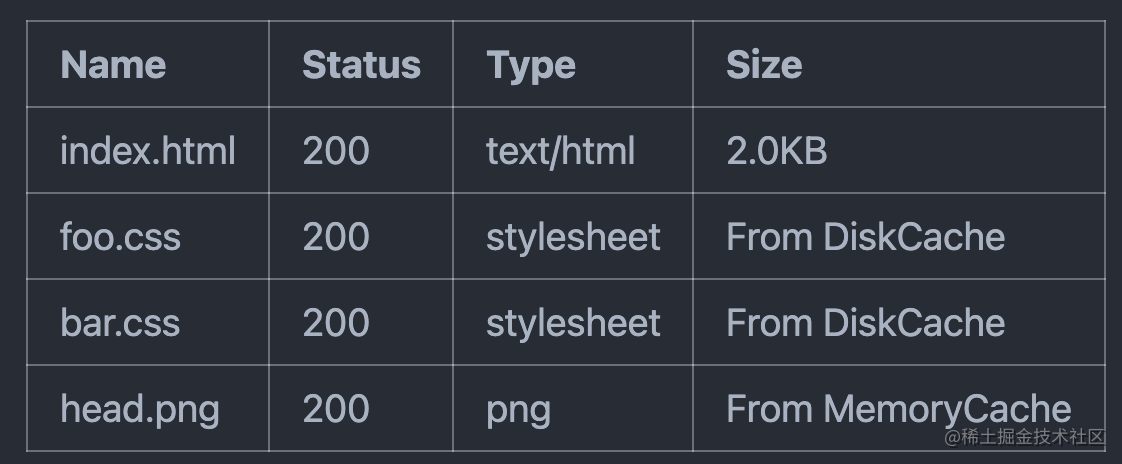Select the bar.css name cell

[x=120, y=323]
